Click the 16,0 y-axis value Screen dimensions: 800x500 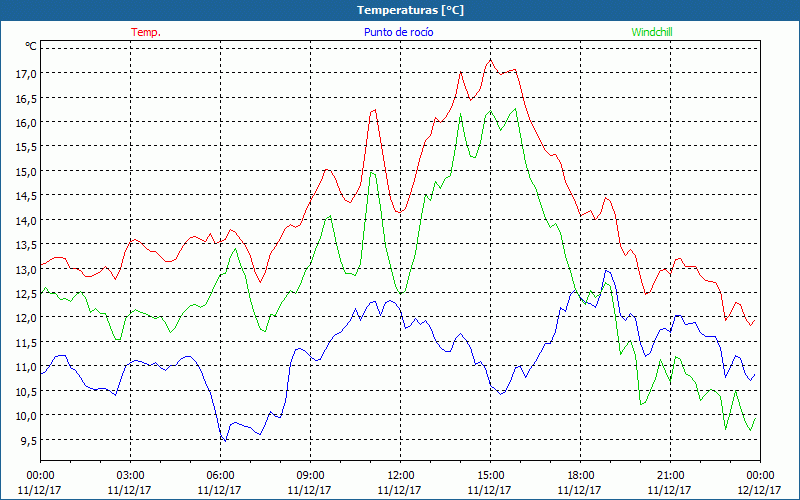26,122
